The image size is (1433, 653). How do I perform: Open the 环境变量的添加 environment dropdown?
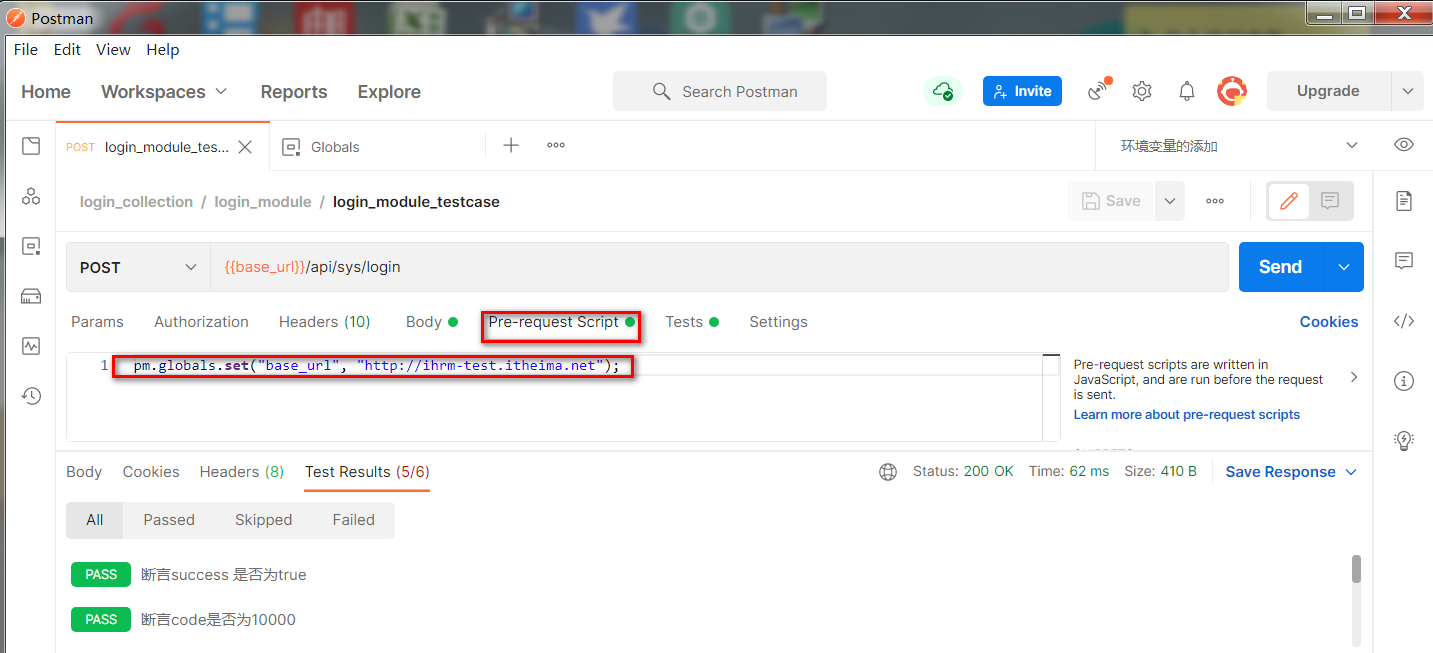click(x=1239, y=146)
